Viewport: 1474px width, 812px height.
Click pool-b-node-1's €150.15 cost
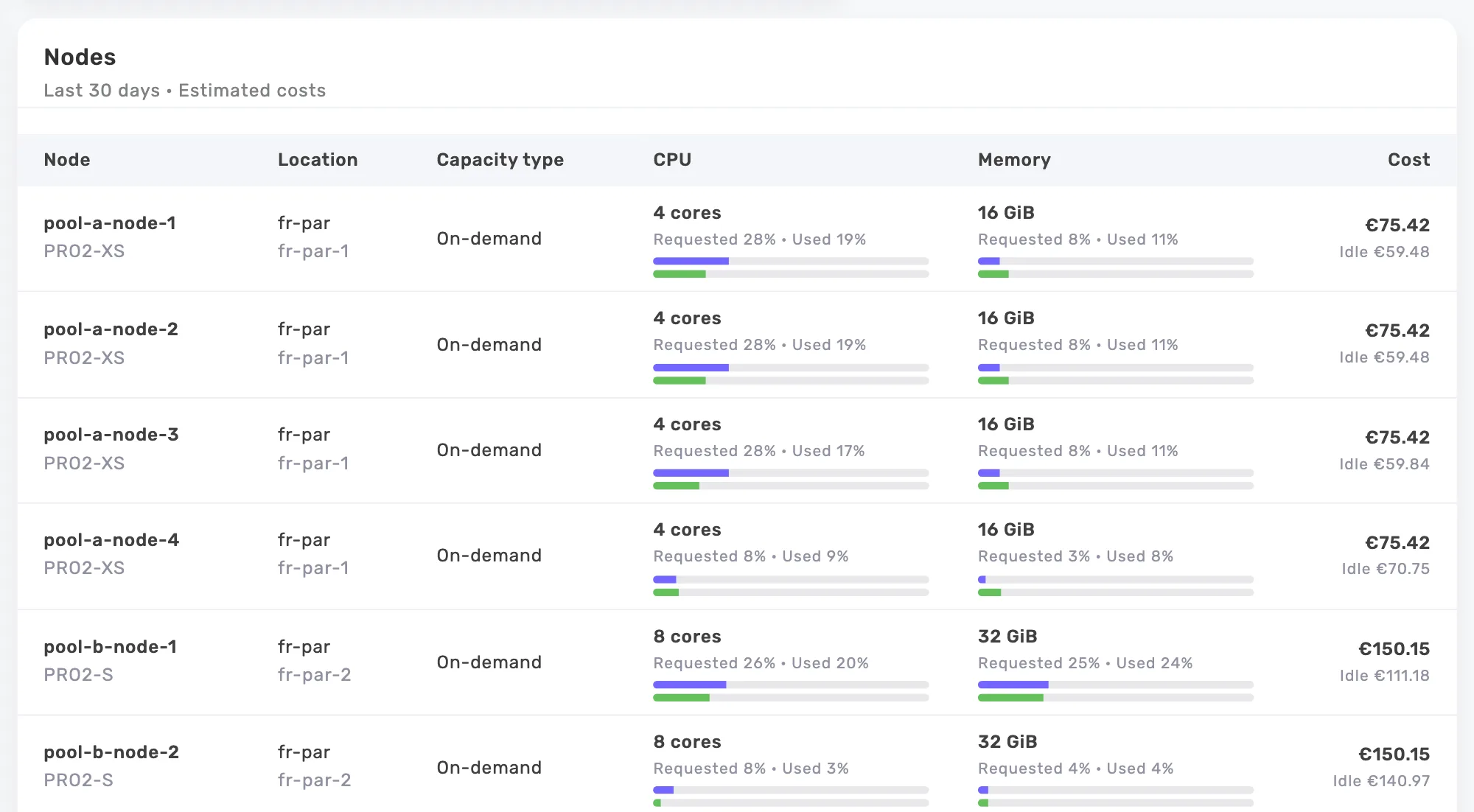pyautogui.click(x=1394, y=649)
